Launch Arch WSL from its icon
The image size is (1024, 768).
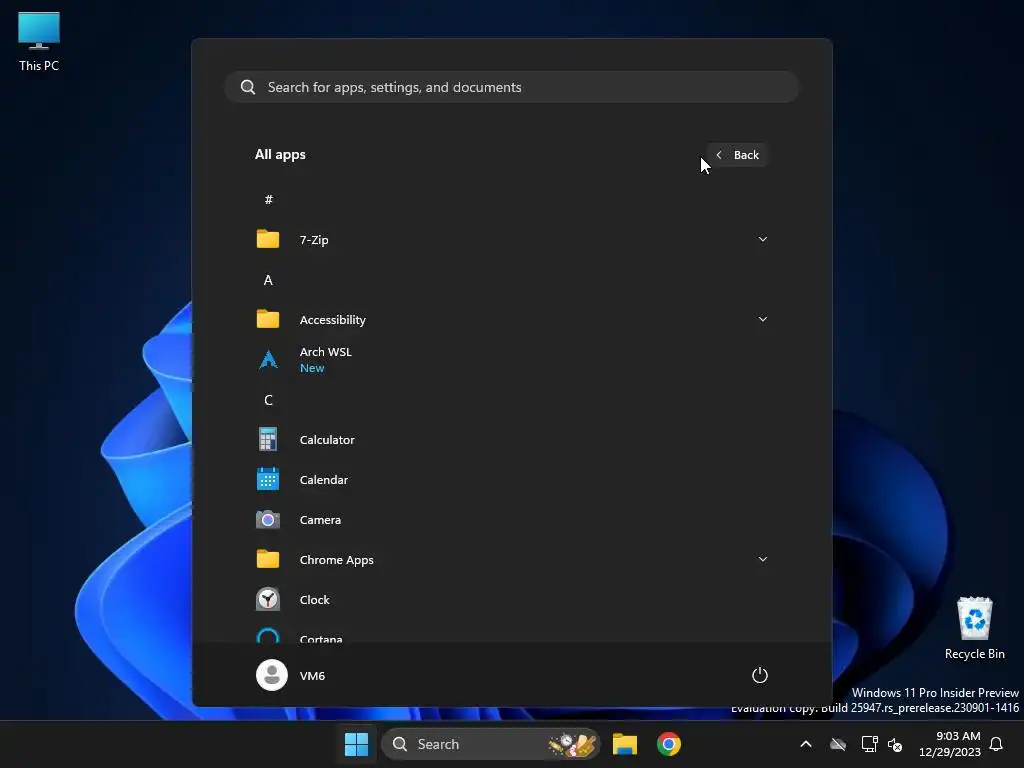point(268,360)
